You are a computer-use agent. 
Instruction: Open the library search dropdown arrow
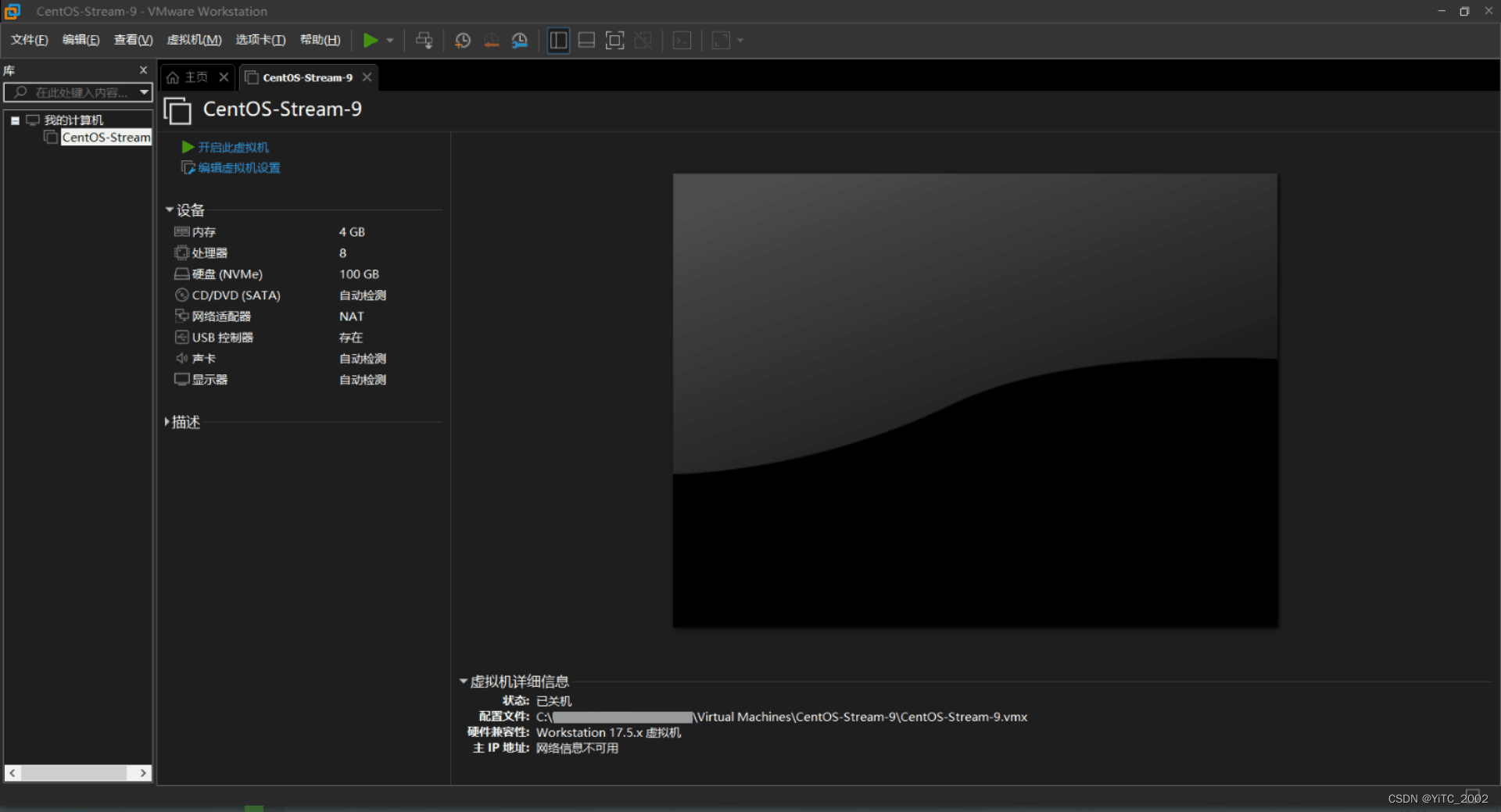pyautogui.click(x=144, y=92)
